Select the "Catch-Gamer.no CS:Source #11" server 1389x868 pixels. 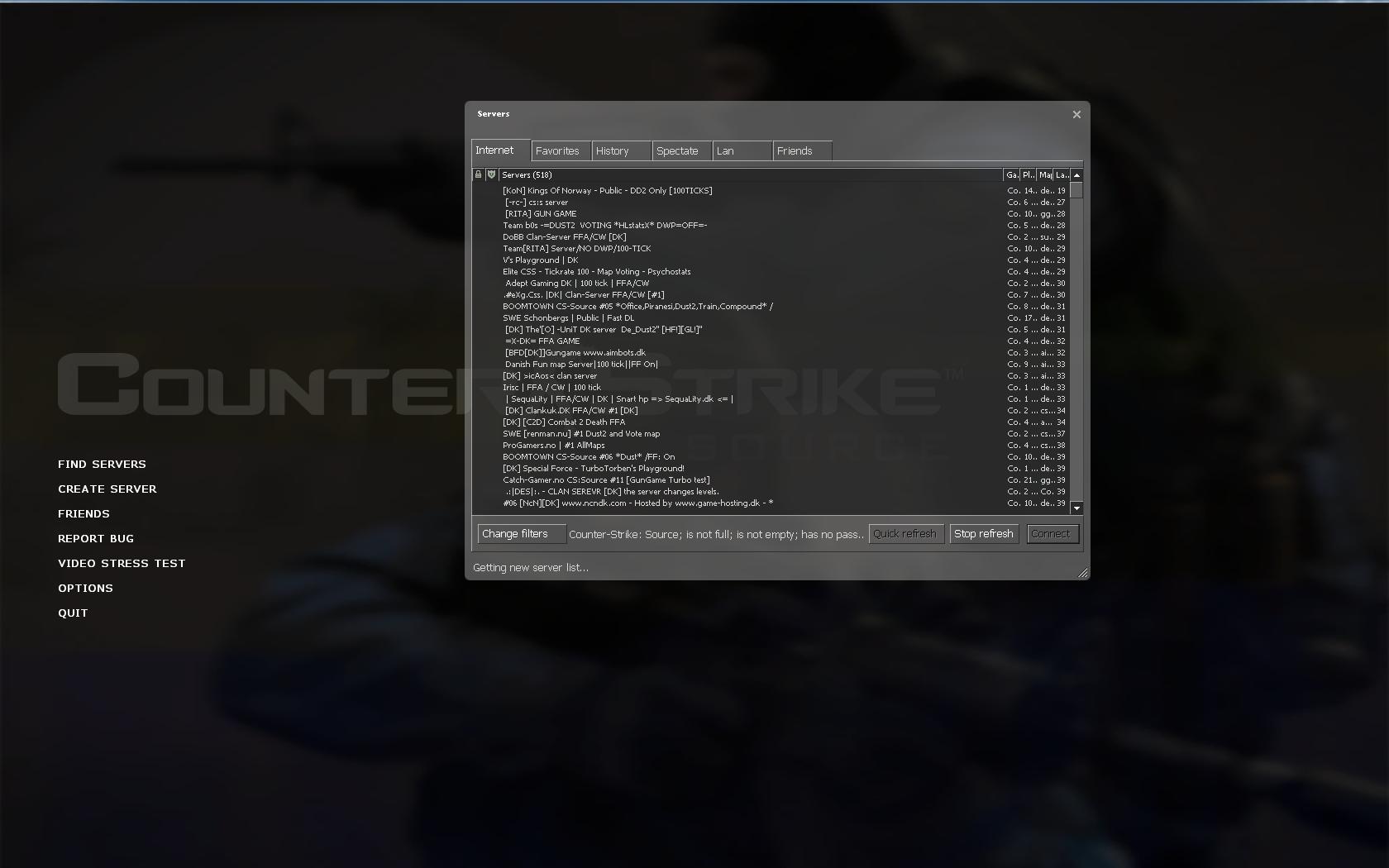tap(771, 480)
